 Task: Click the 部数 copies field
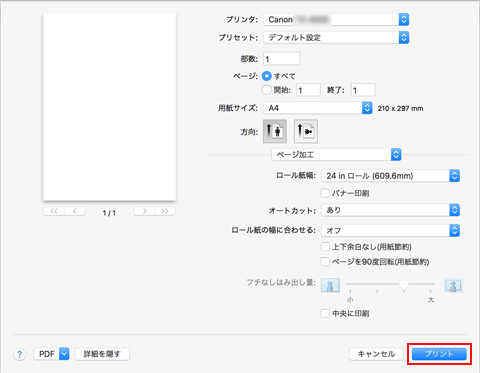point(281,59)
